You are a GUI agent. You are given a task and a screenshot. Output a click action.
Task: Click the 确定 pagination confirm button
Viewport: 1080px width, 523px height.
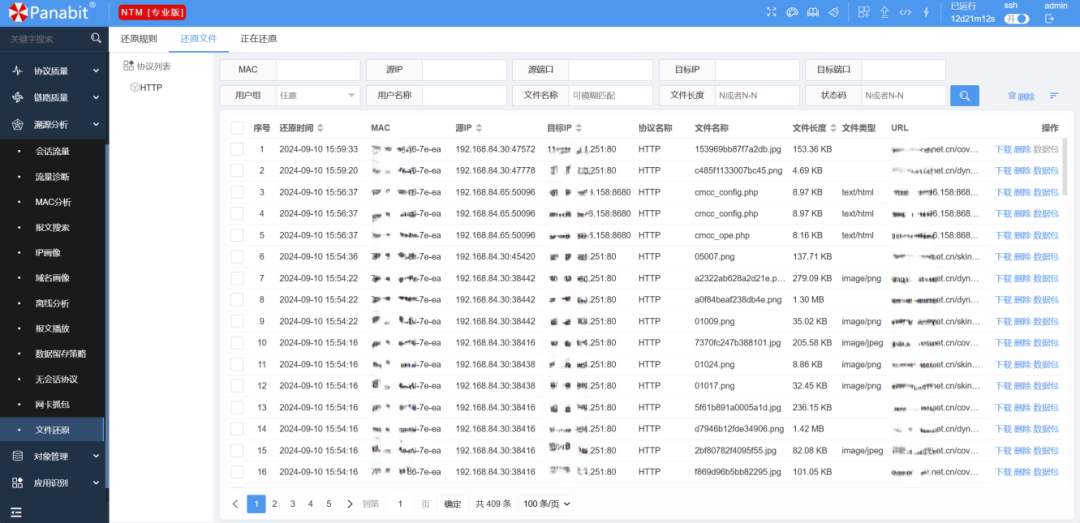(x=453, y=504)
